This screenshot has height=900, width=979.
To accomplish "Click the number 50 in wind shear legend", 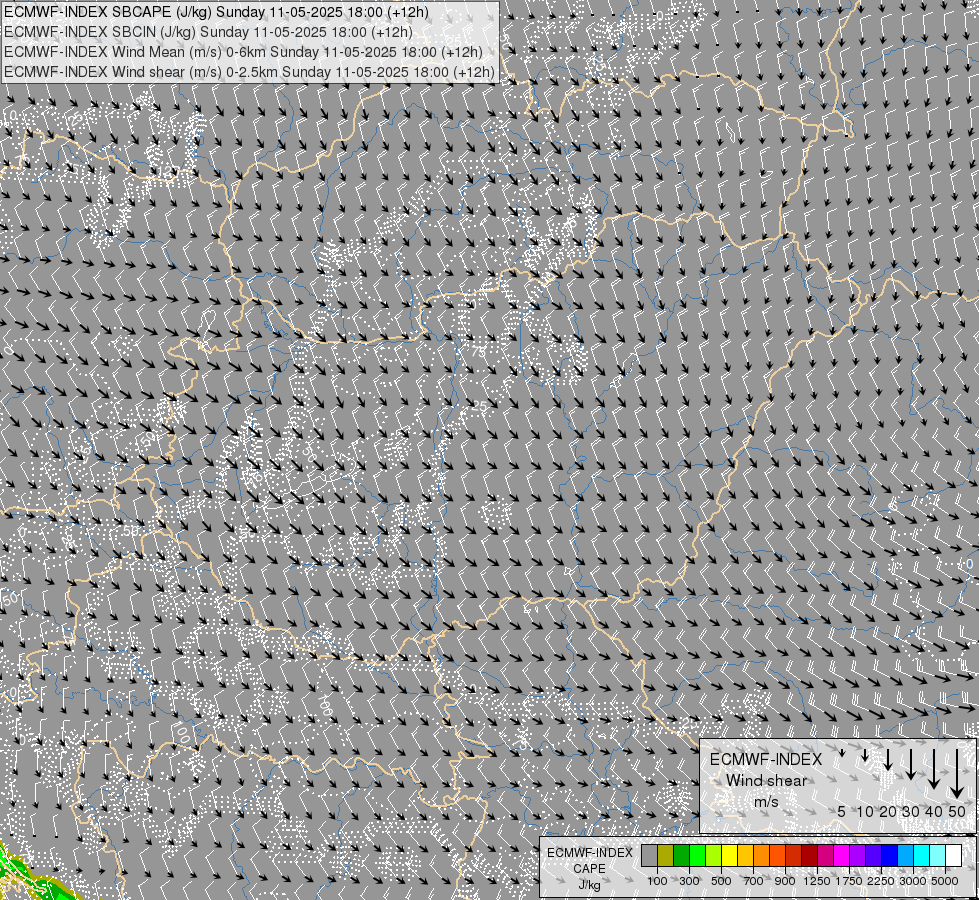I will [x=957, y=812].
